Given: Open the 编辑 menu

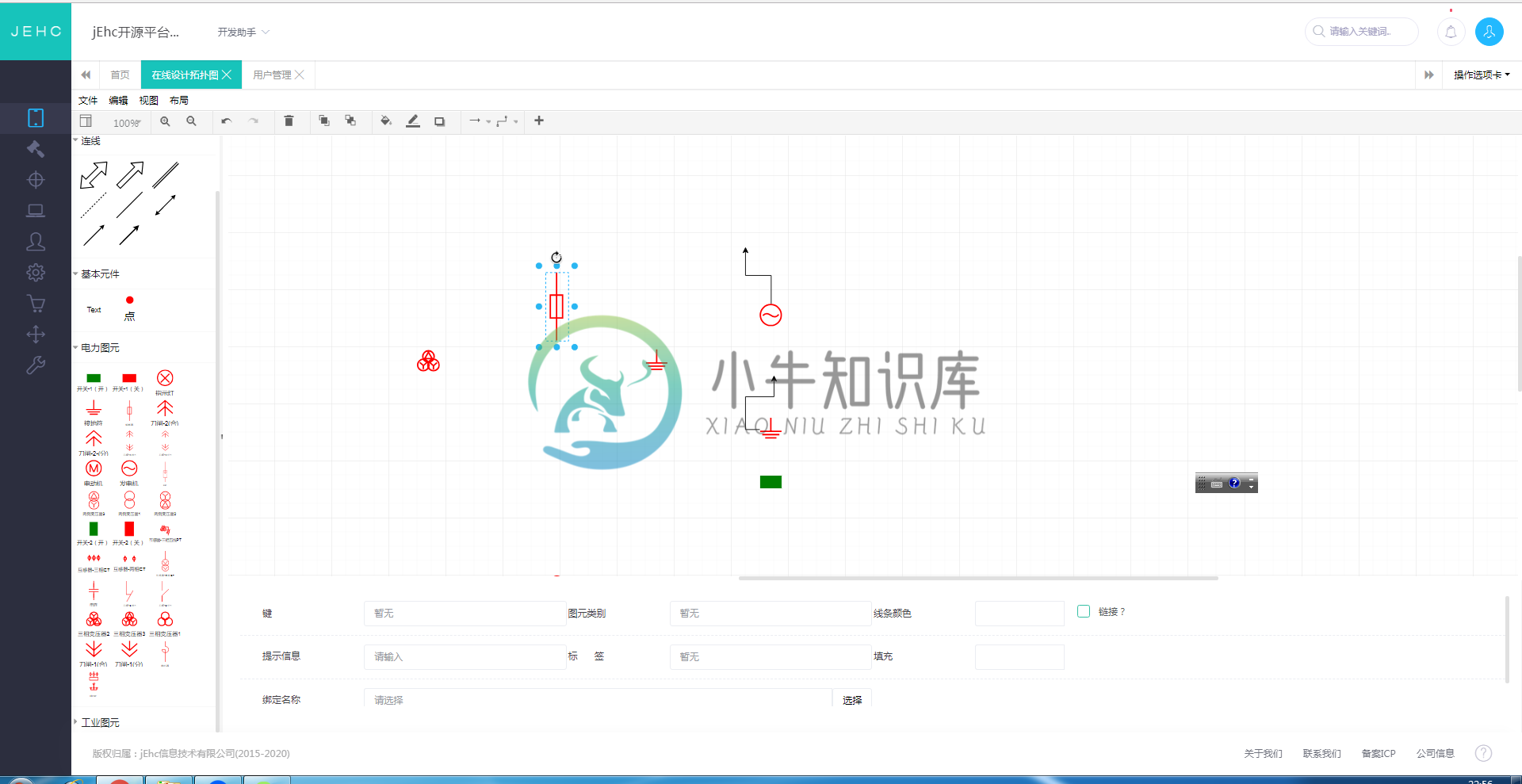Looking at the screenshot, I should (x=118, y=101).
